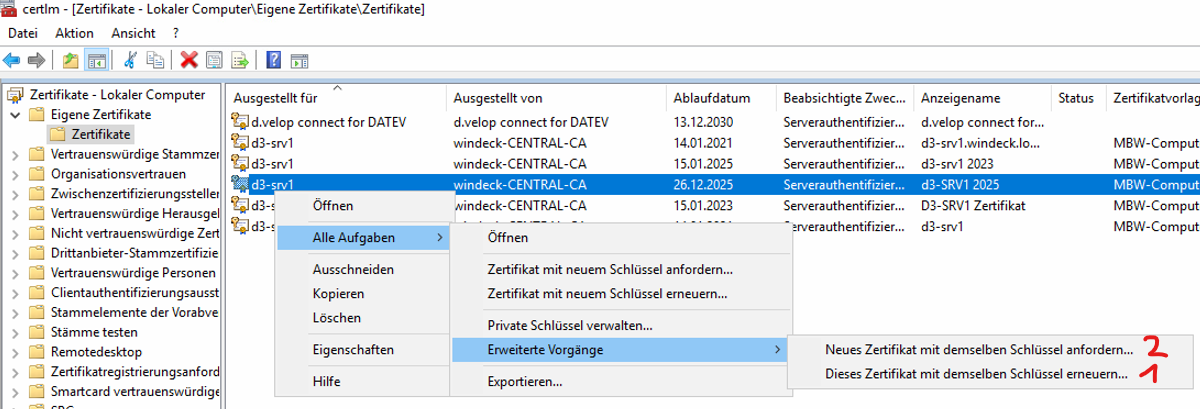Click the blue Back arrow in toolbar
The image size is (1200, 409).
click(x=13, y=60)
